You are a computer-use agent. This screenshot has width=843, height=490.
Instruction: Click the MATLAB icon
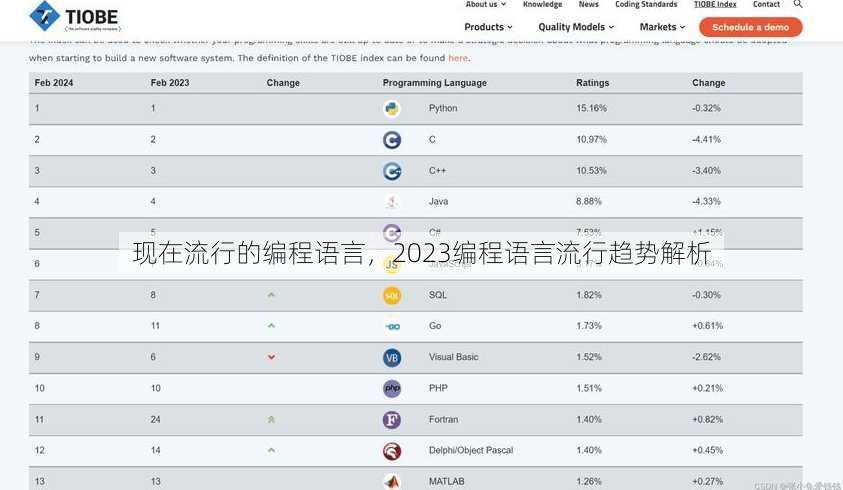pyautogui.click(x=391, y=481)
